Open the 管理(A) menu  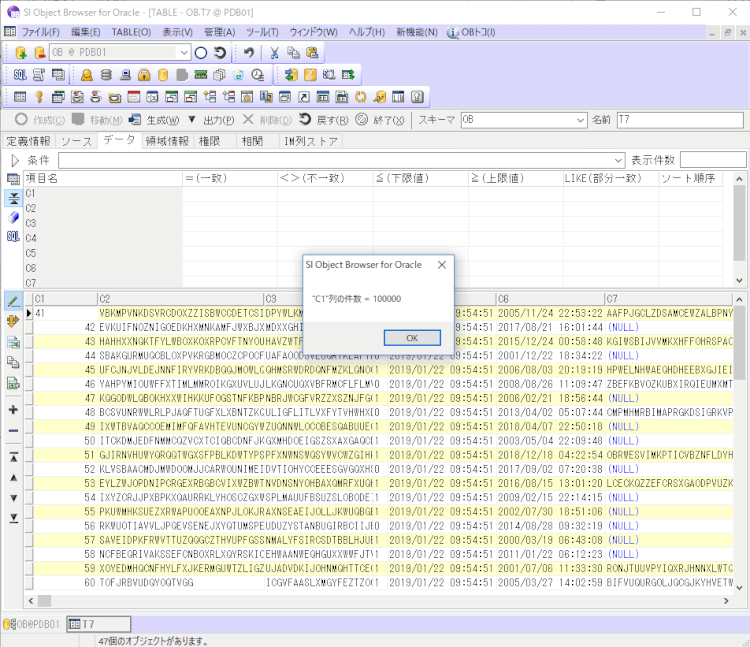[219, 32]
